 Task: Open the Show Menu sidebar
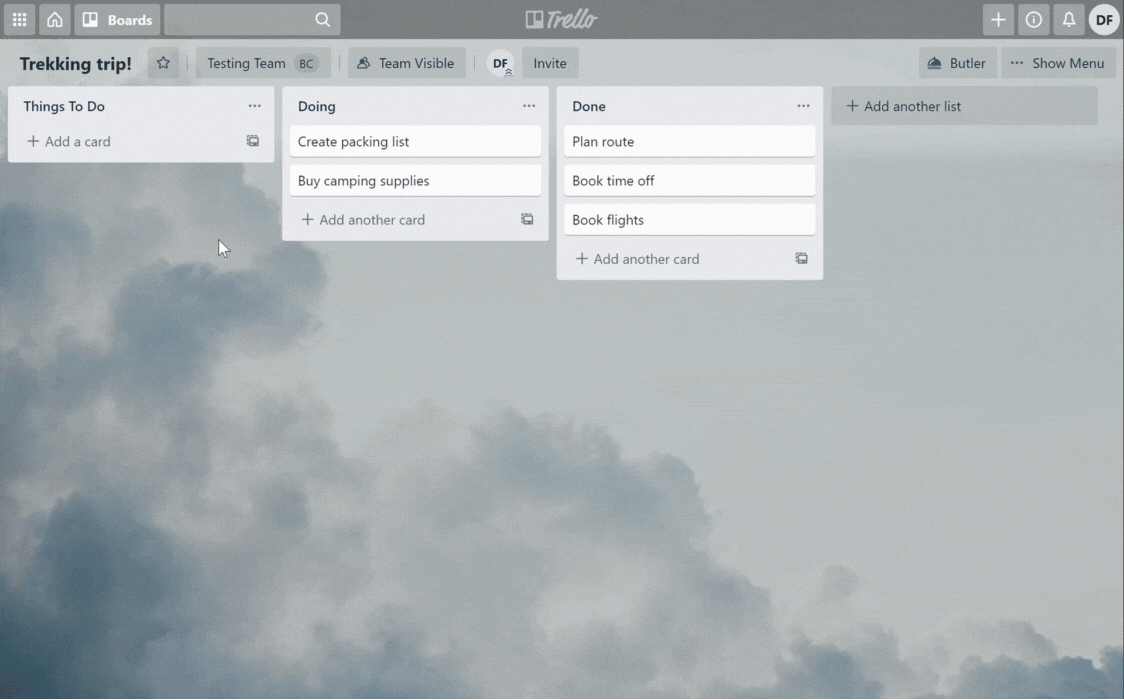(x=1059, y=62)
